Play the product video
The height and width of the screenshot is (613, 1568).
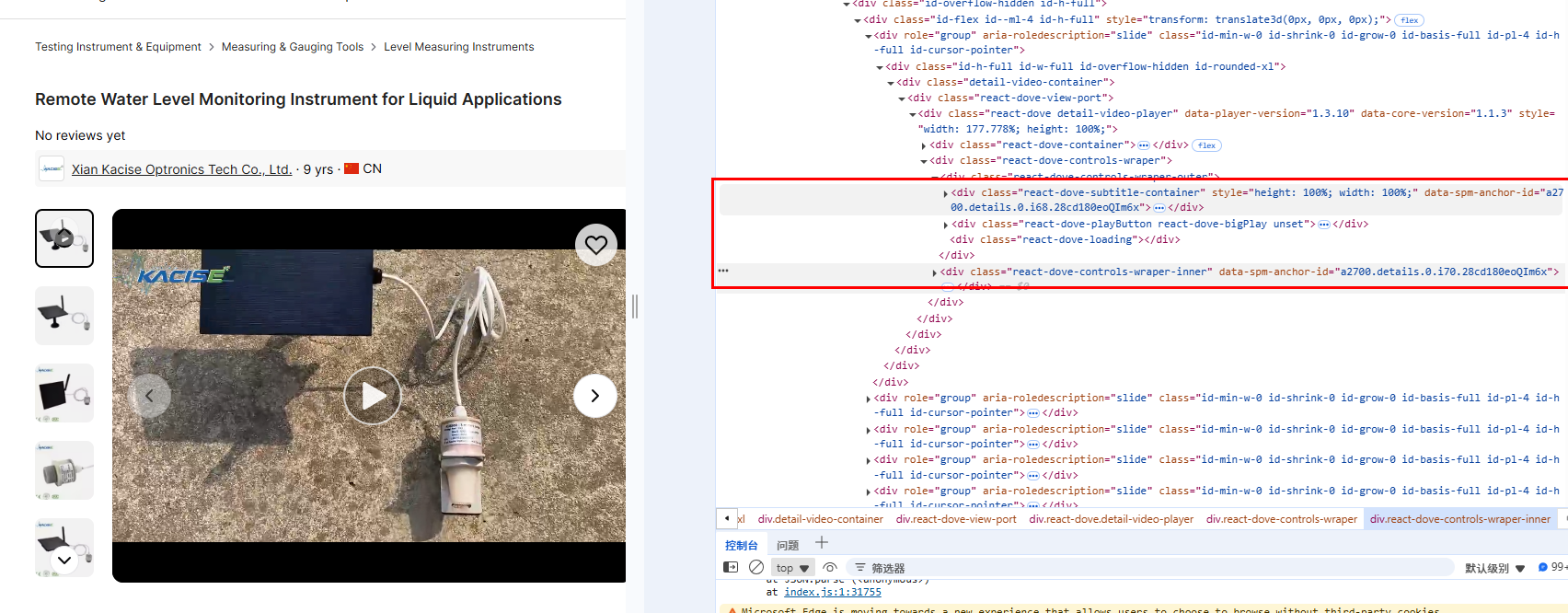pos(372,396)
